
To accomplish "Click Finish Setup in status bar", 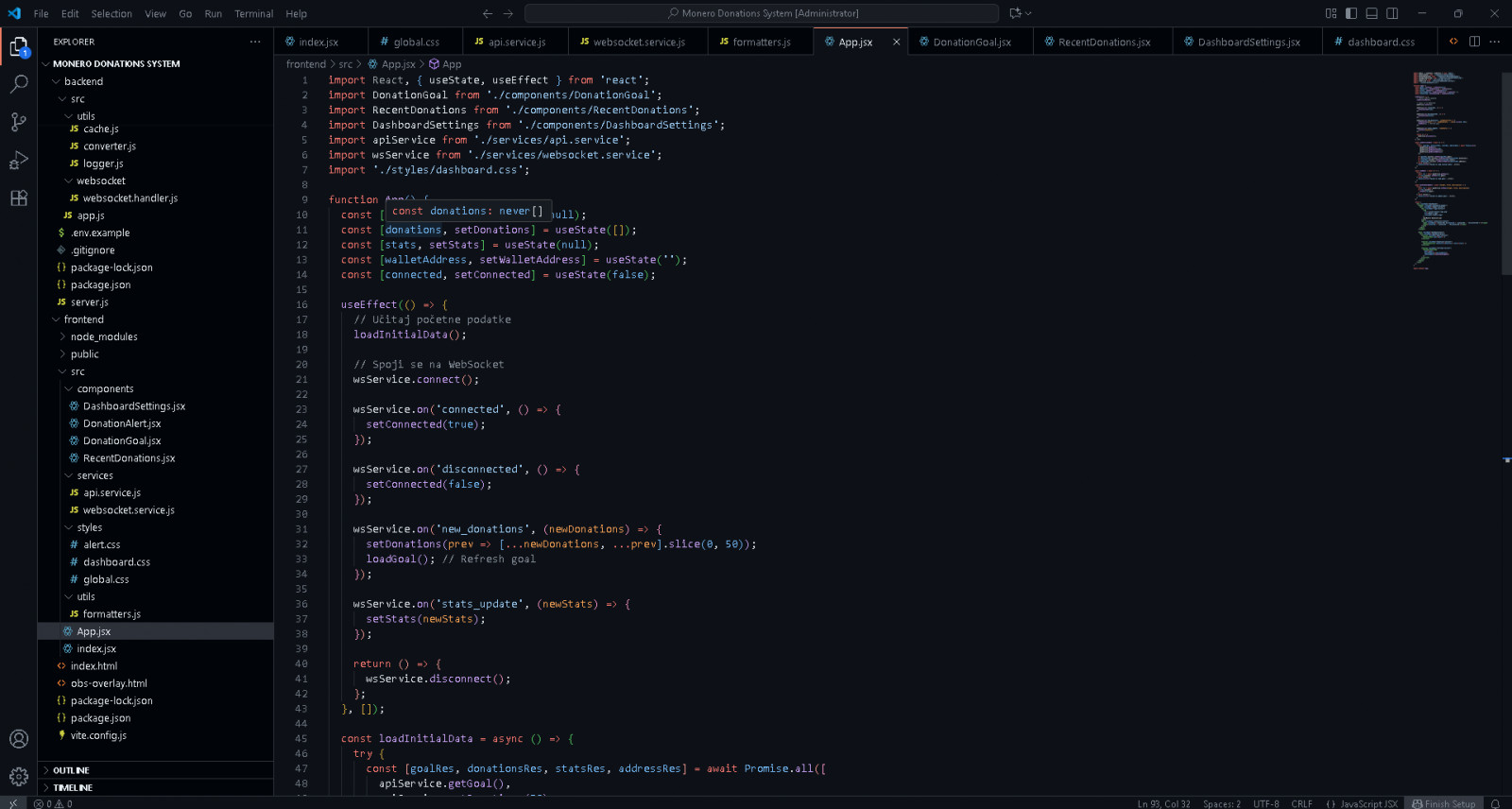I will click(1443, 804).
